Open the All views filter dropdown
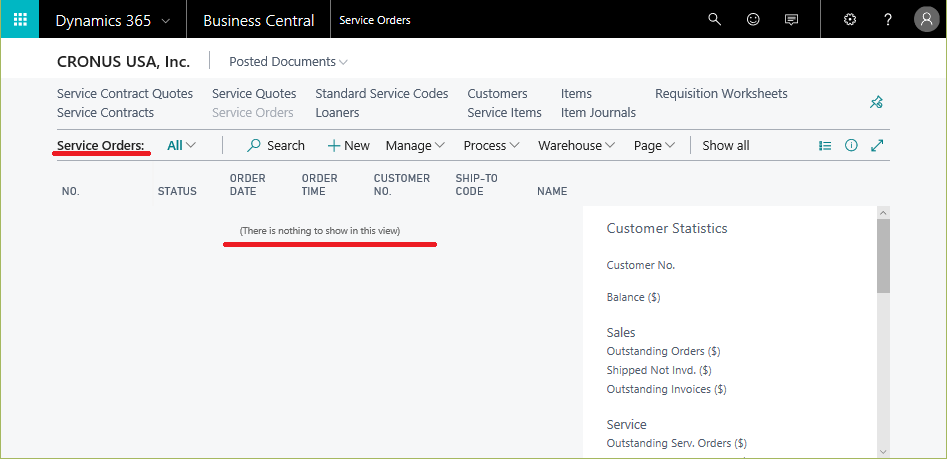Viewport: 947px width, 459px height. pyautogui.click(x=182, y=146)
